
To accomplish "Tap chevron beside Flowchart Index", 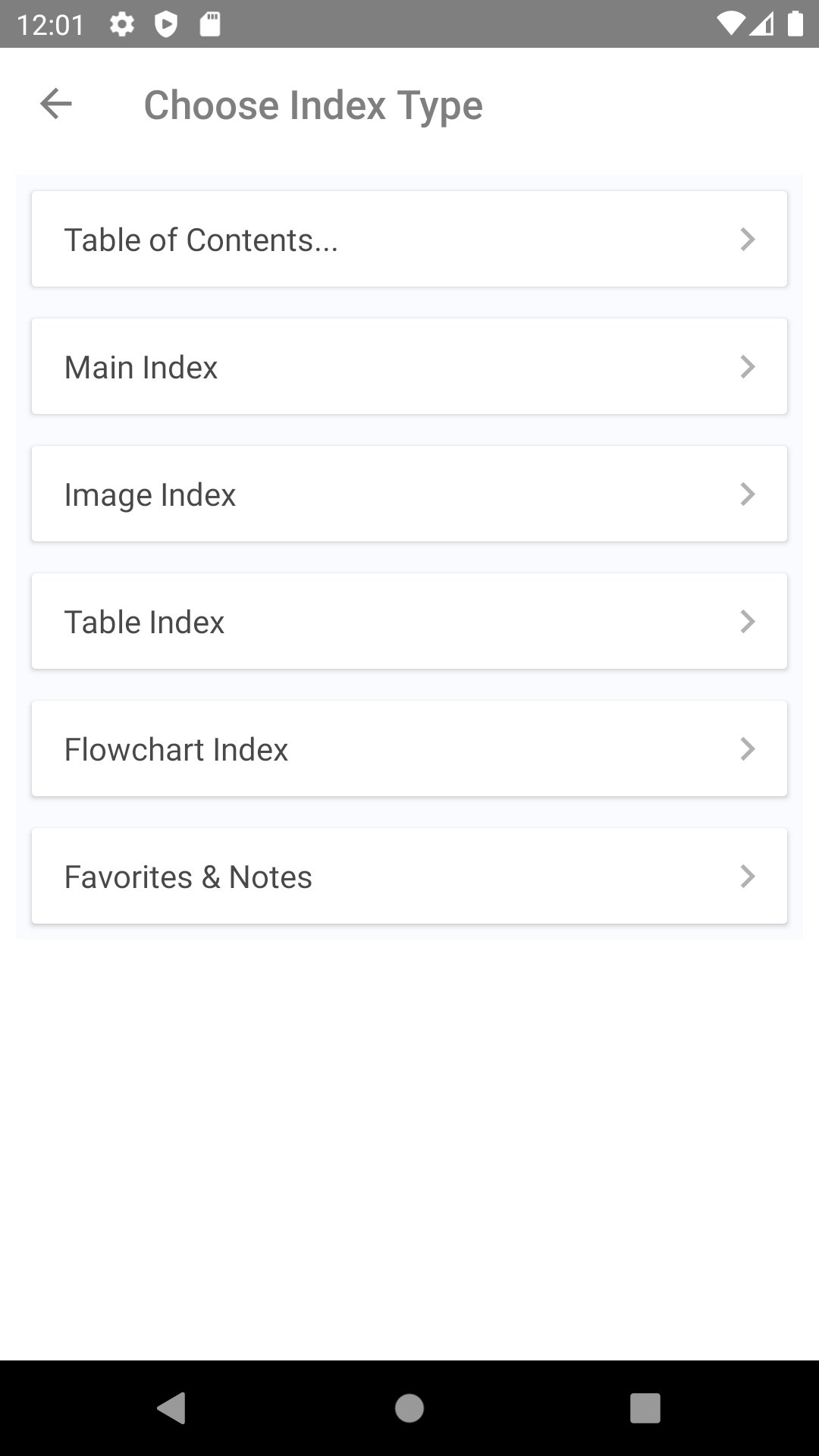I will 748,749.
